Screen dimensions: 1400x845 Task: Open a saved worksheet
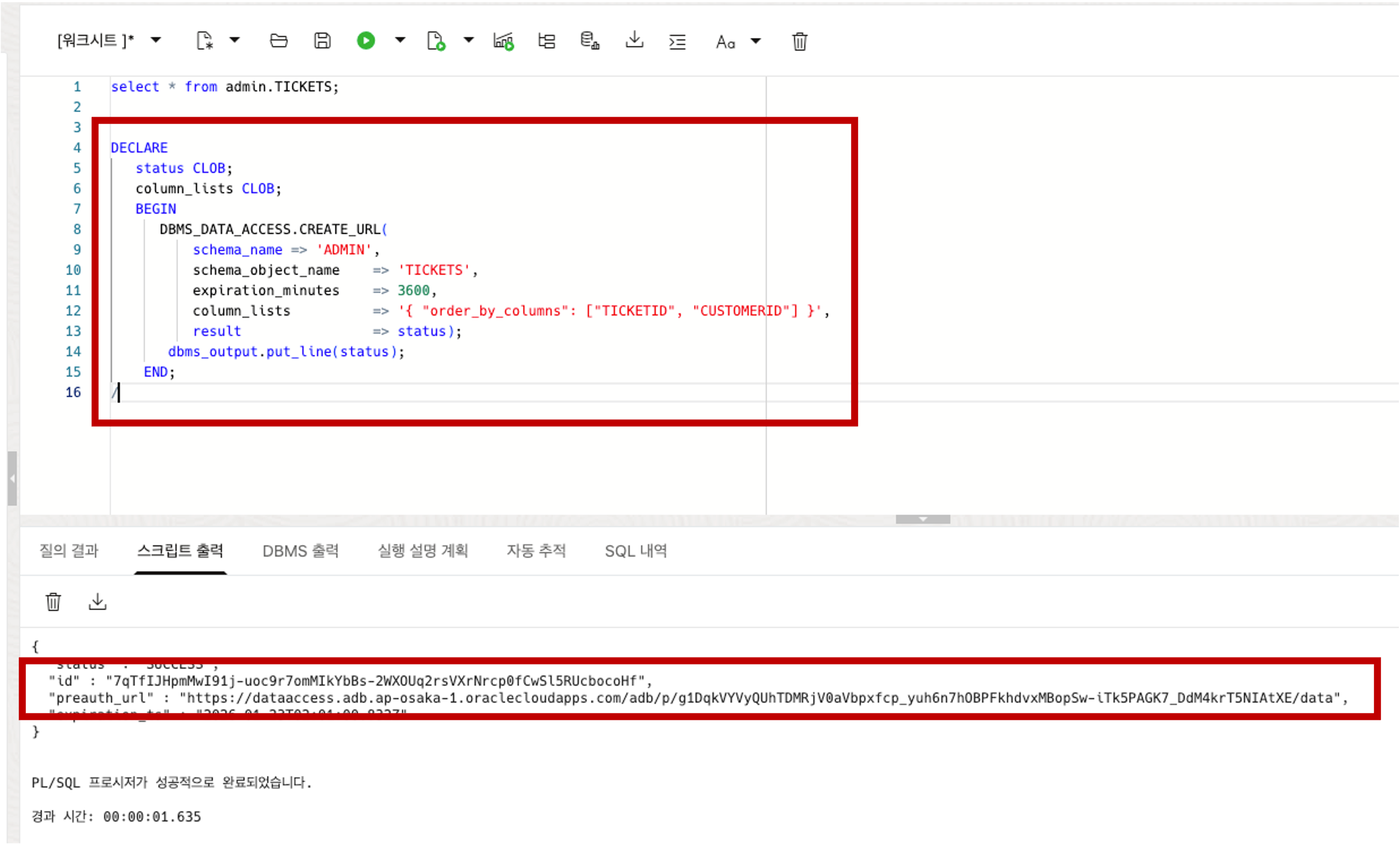(x=278, y=40)
